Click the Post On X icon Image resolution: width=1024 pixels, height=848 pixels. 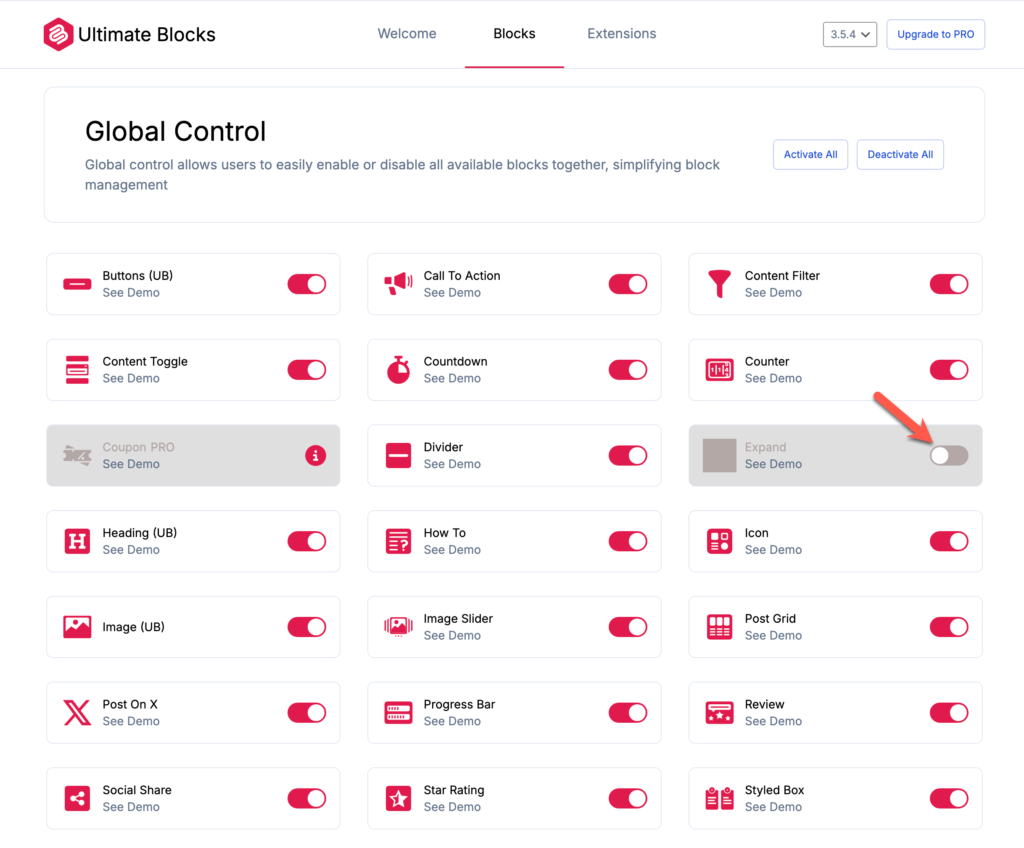pyautogui.click(x=77, y=713)
